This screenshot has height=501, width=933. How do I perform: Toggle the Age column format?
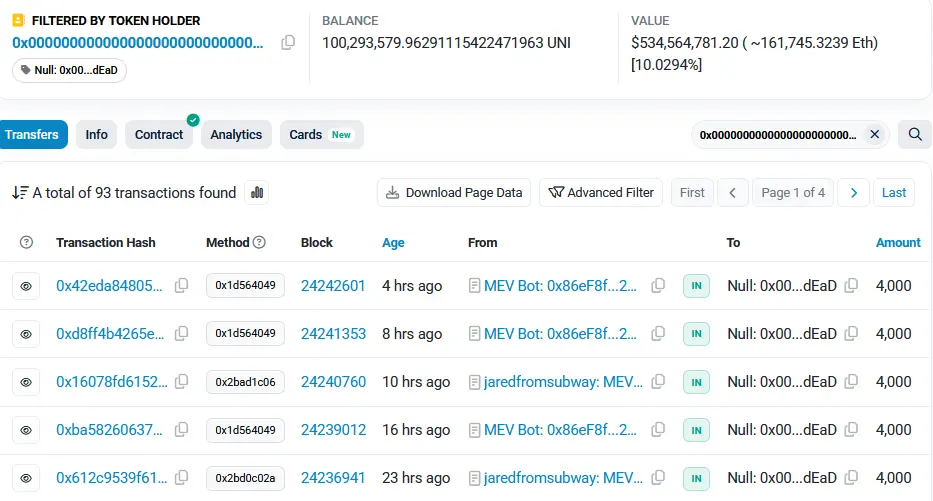pyautogui.click(x=393, y=243)
